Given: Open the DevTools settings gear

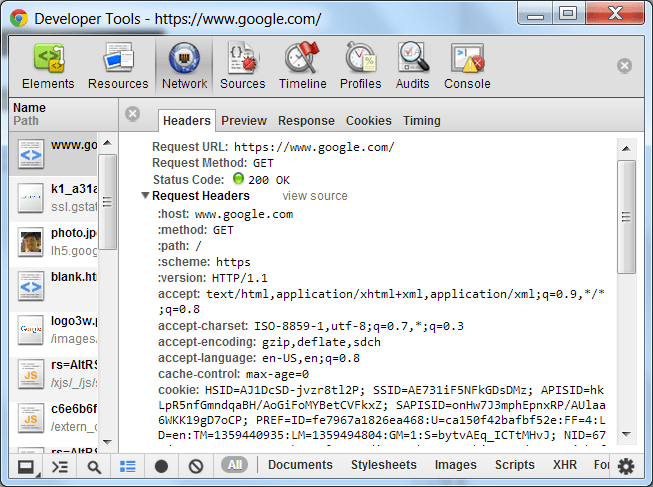Looking at the screenshot, I should 626,467.
